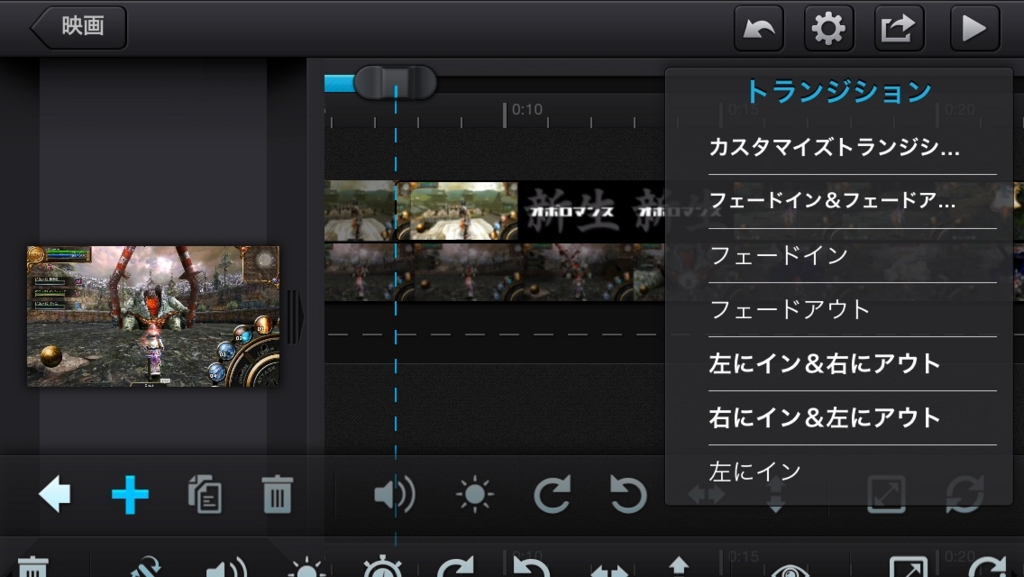Undo the last edit in top bar
Viewport: 1024px width, 577px height.
coord(758,28)
